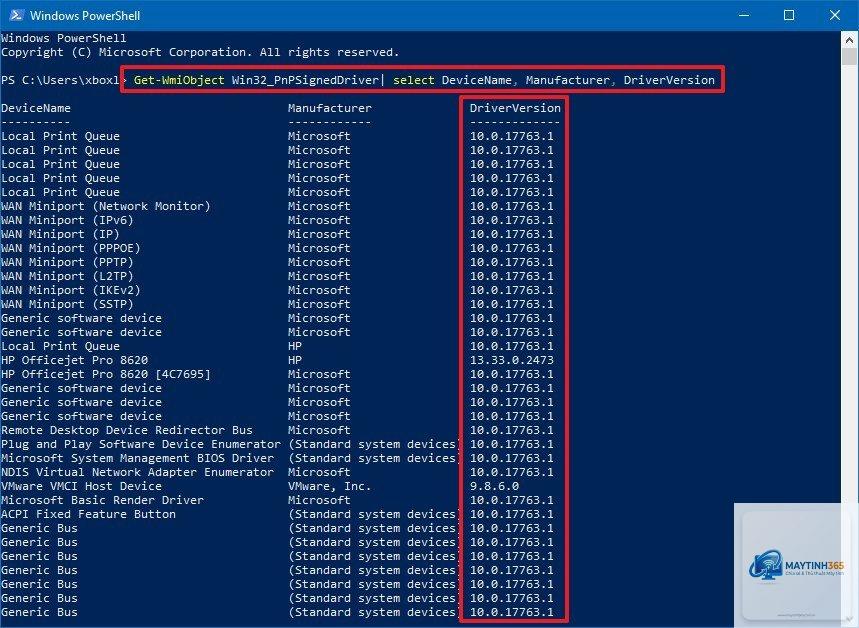Close the Windows PowerShell window
859x628 pixels.
coord(834,15)
